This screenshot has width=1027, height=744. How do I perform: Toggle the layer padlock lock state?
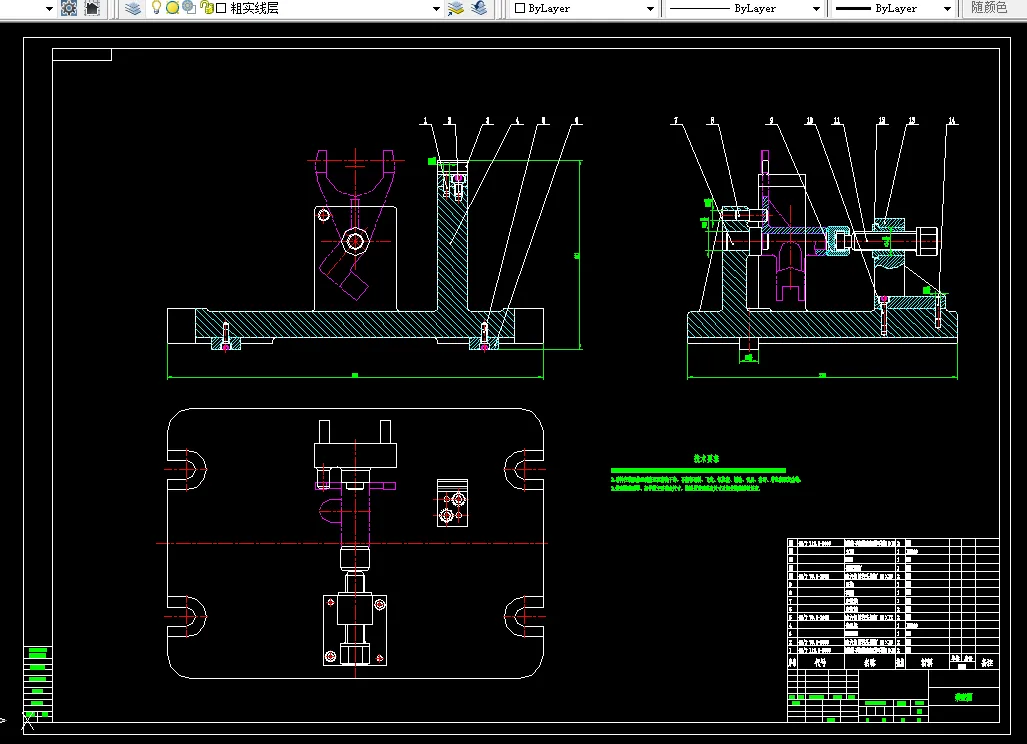pyautogui.click(x=205, y=8)
